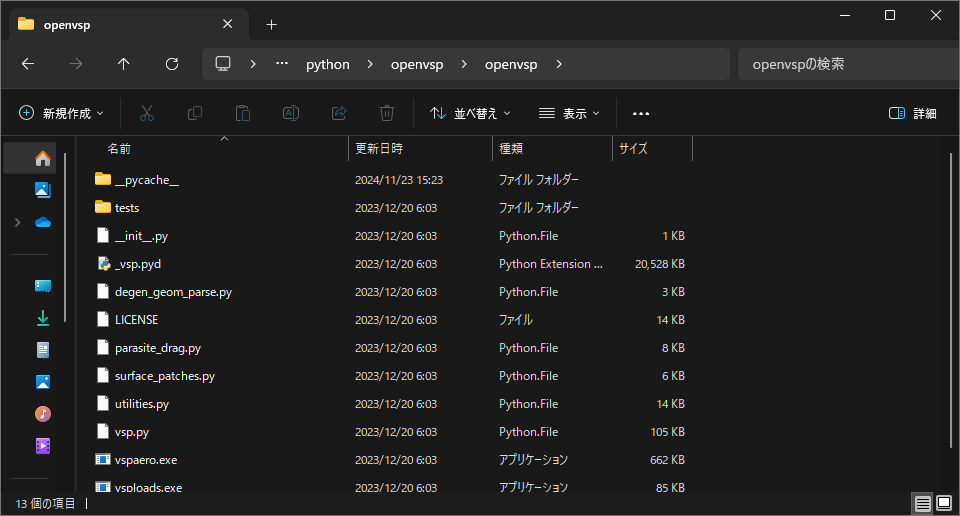The image size is (960, 516).
Task: Click the share icon in toolbar
Action: (339, 113)
